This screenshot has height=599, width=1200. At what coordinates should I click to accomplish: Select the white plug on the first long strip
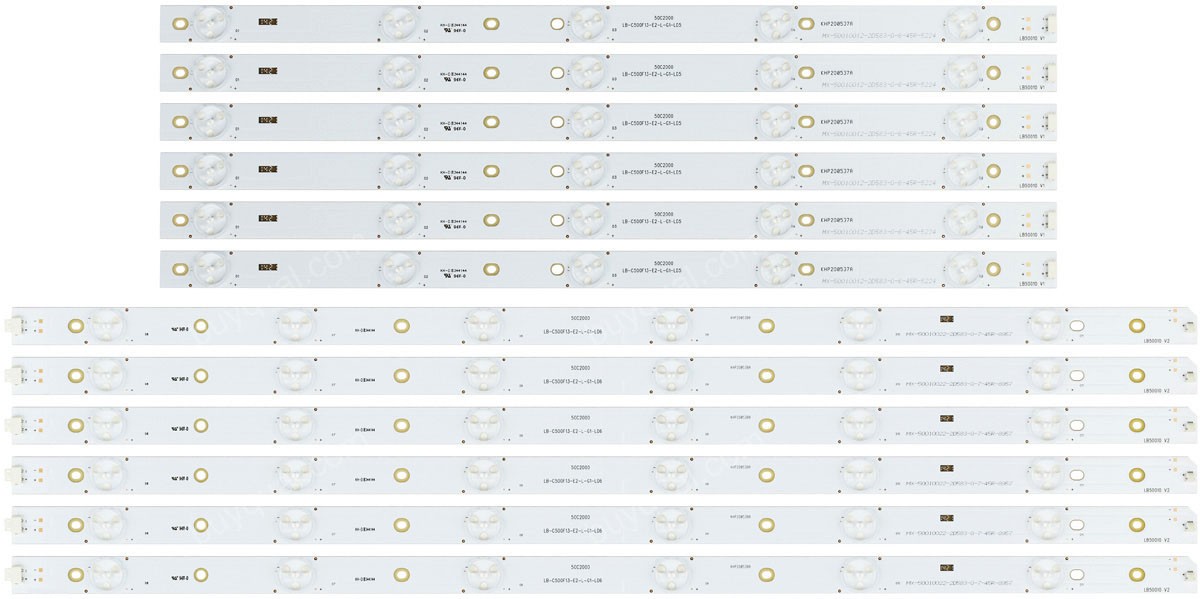[15, 324]
